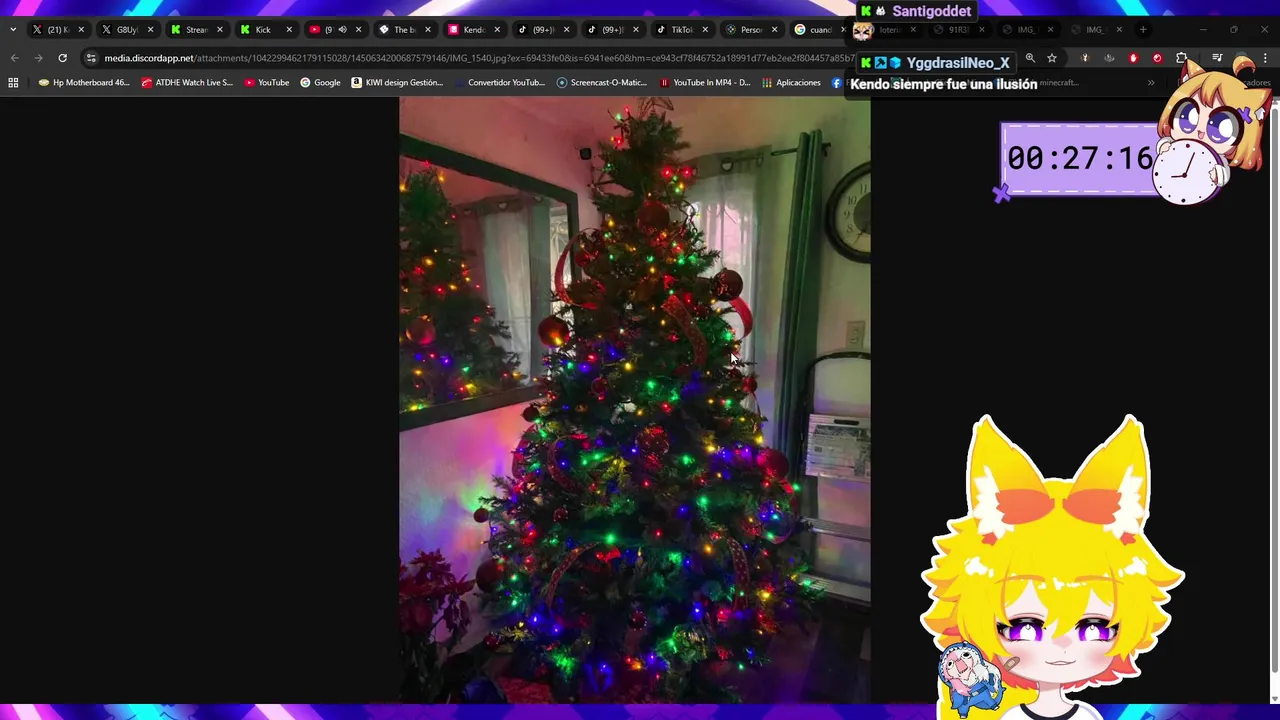The height and width of the screenshot is (720, 1280).
Task: Close the Google tab titled cuand
Action: pyautogui.click(x=843, y=30)
